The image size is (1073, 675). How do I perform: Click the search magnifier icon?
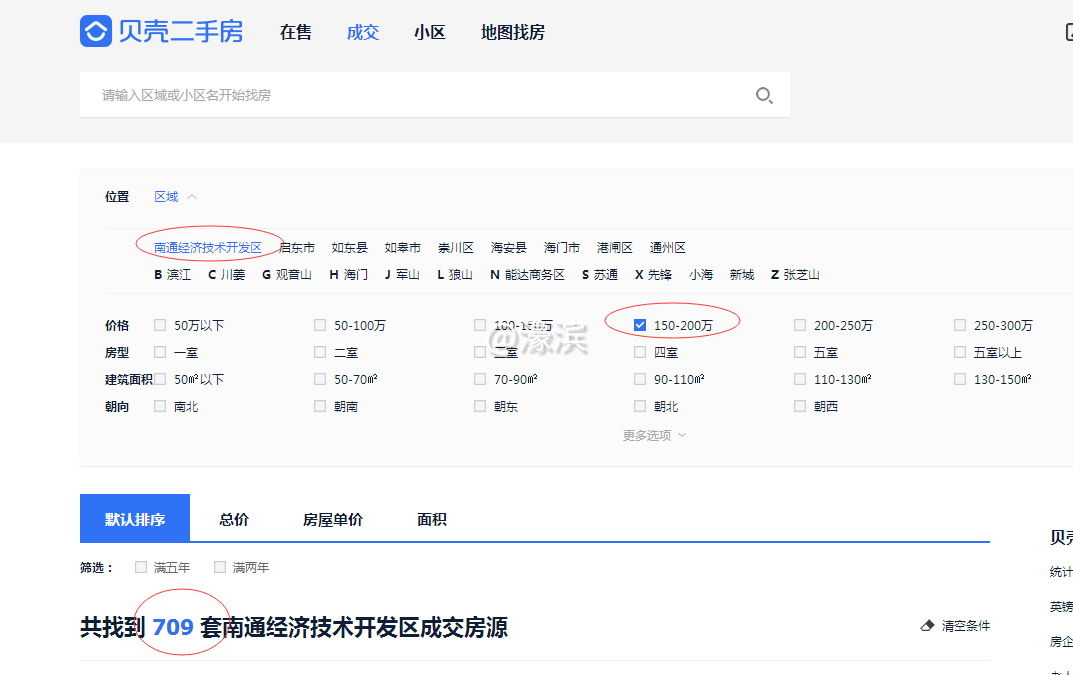[764, 95]
